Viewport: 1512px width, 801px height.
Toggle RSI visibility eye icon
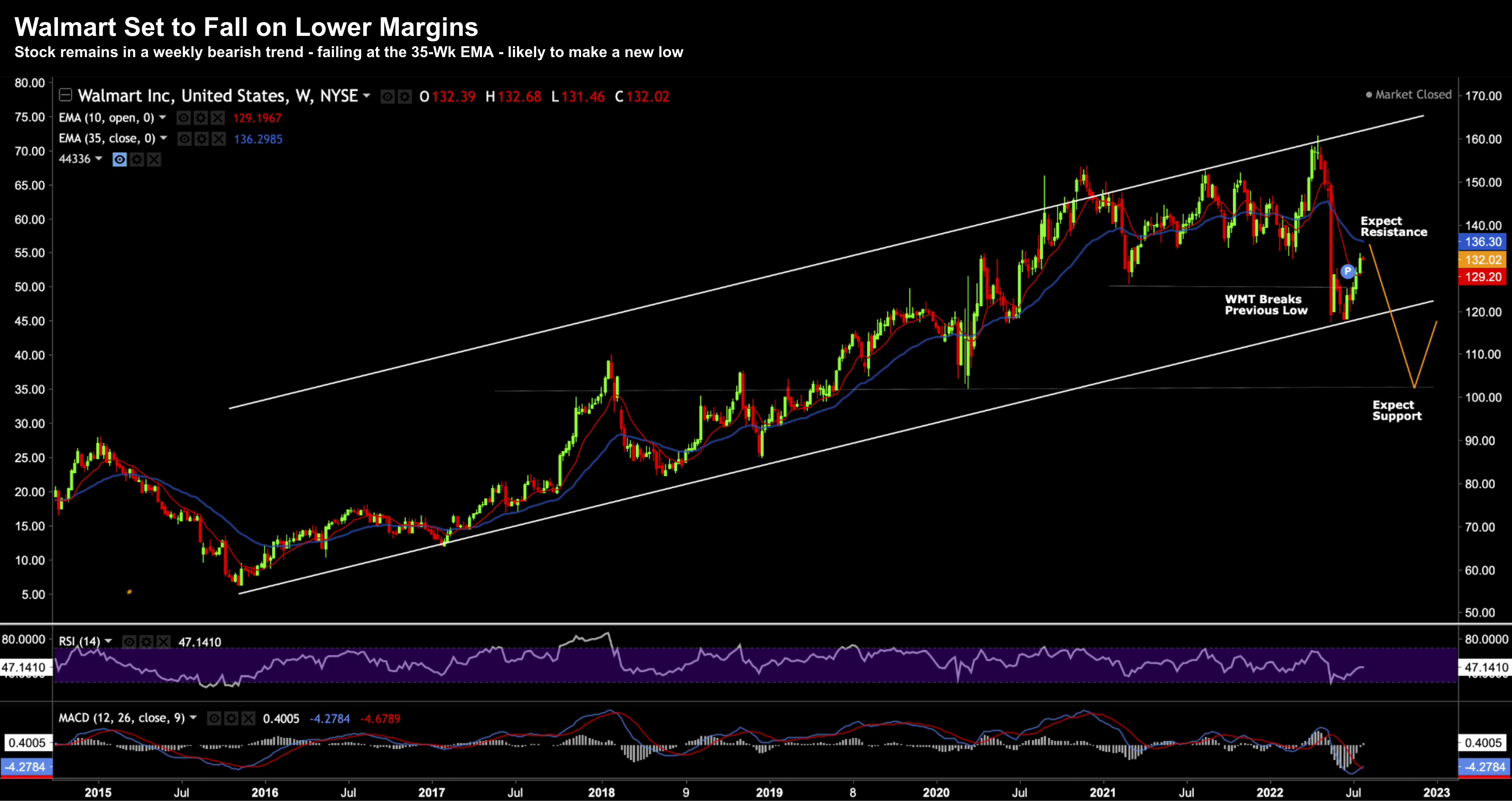130,642
